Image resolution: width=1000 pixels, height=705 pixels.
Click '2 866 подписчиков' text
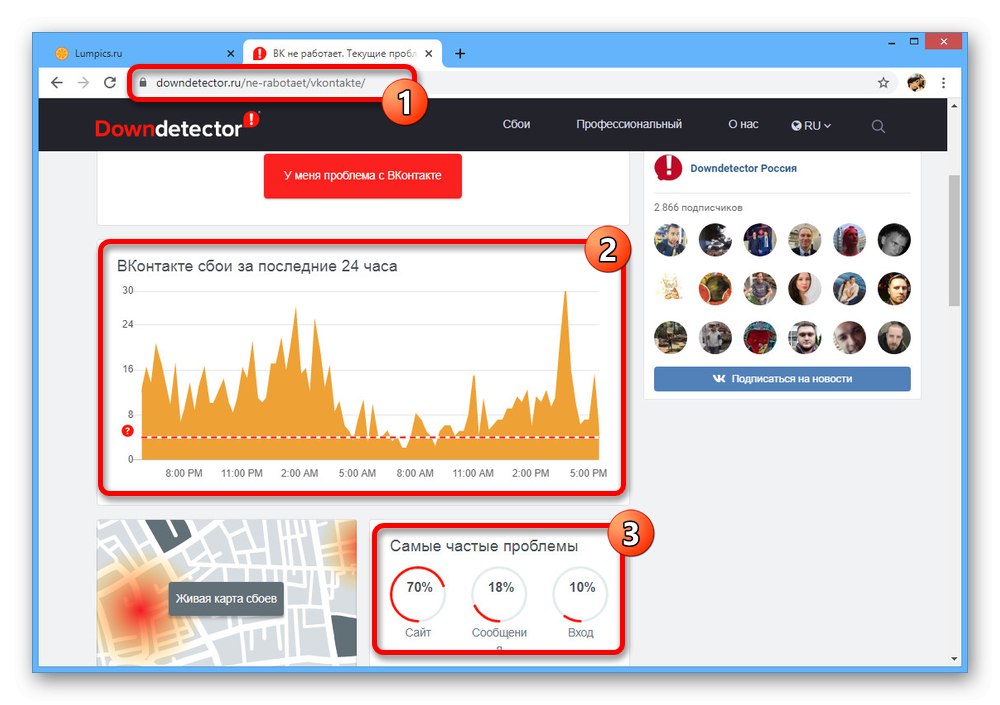pos(698,207)
